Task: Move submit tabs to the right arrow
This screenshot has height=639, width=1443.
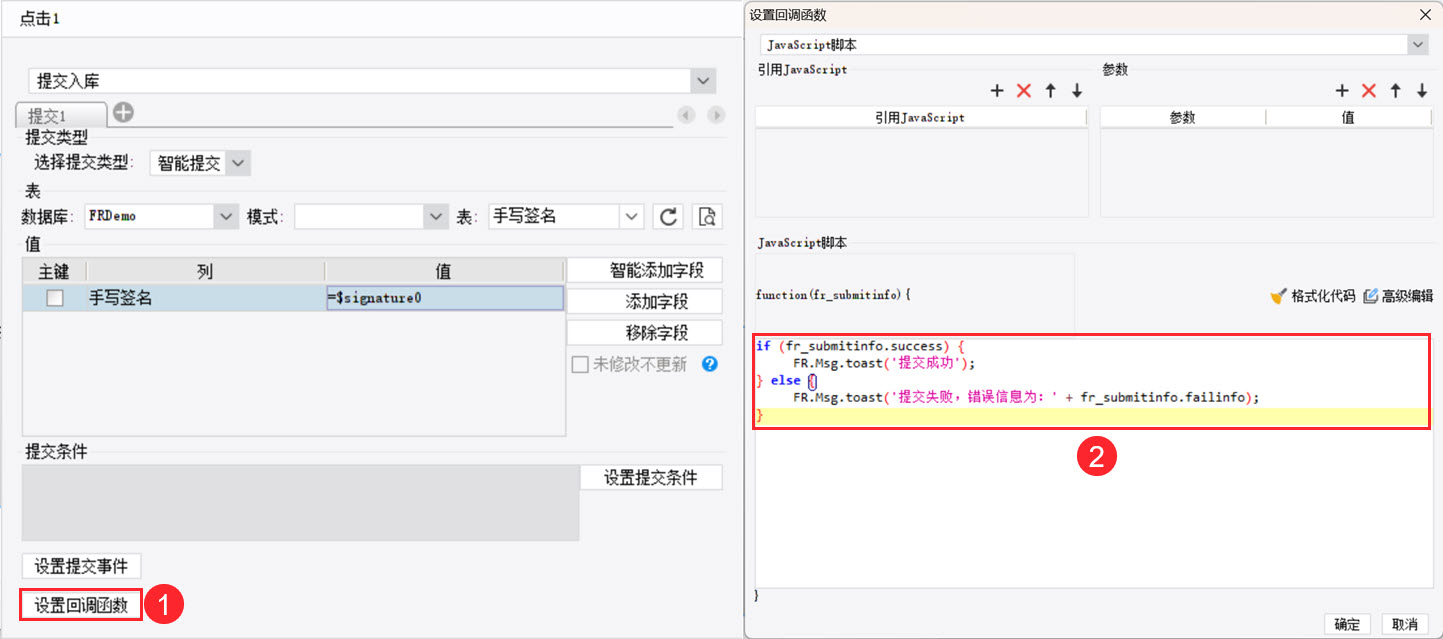Action: point(716,115)
